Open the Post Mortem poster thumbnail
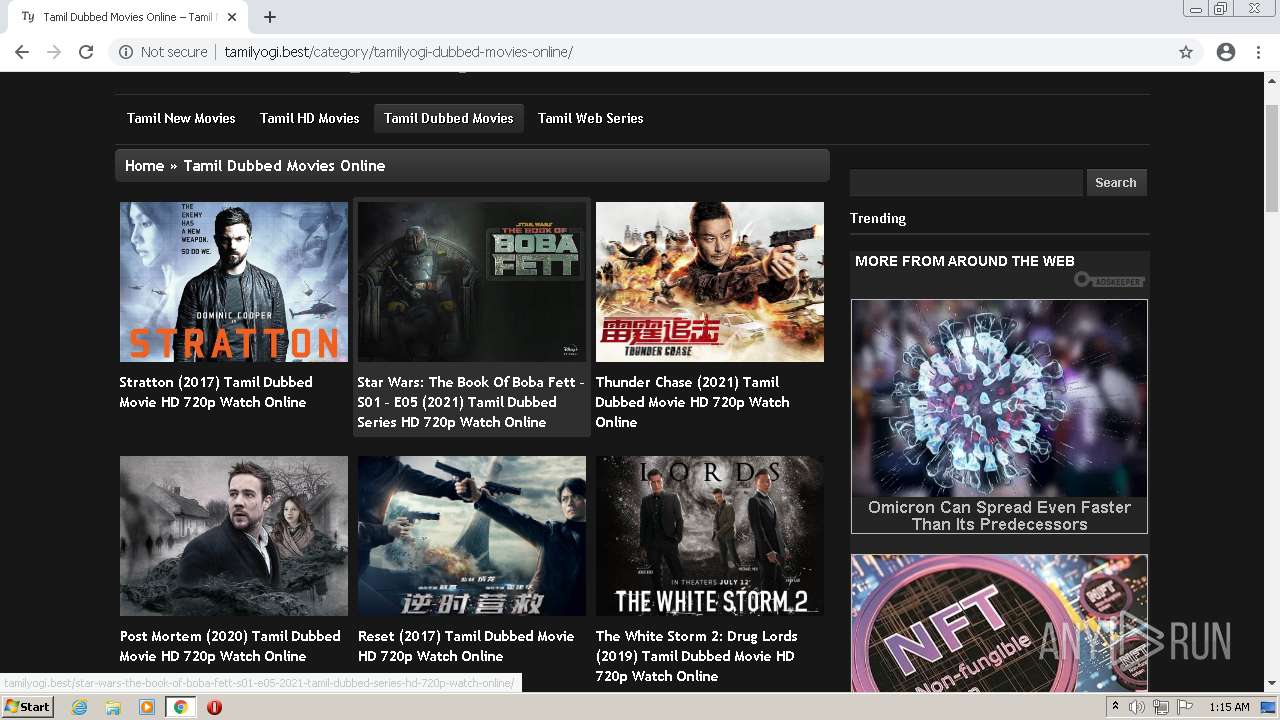Screen dimensions: 1280x720 point(234,536)
